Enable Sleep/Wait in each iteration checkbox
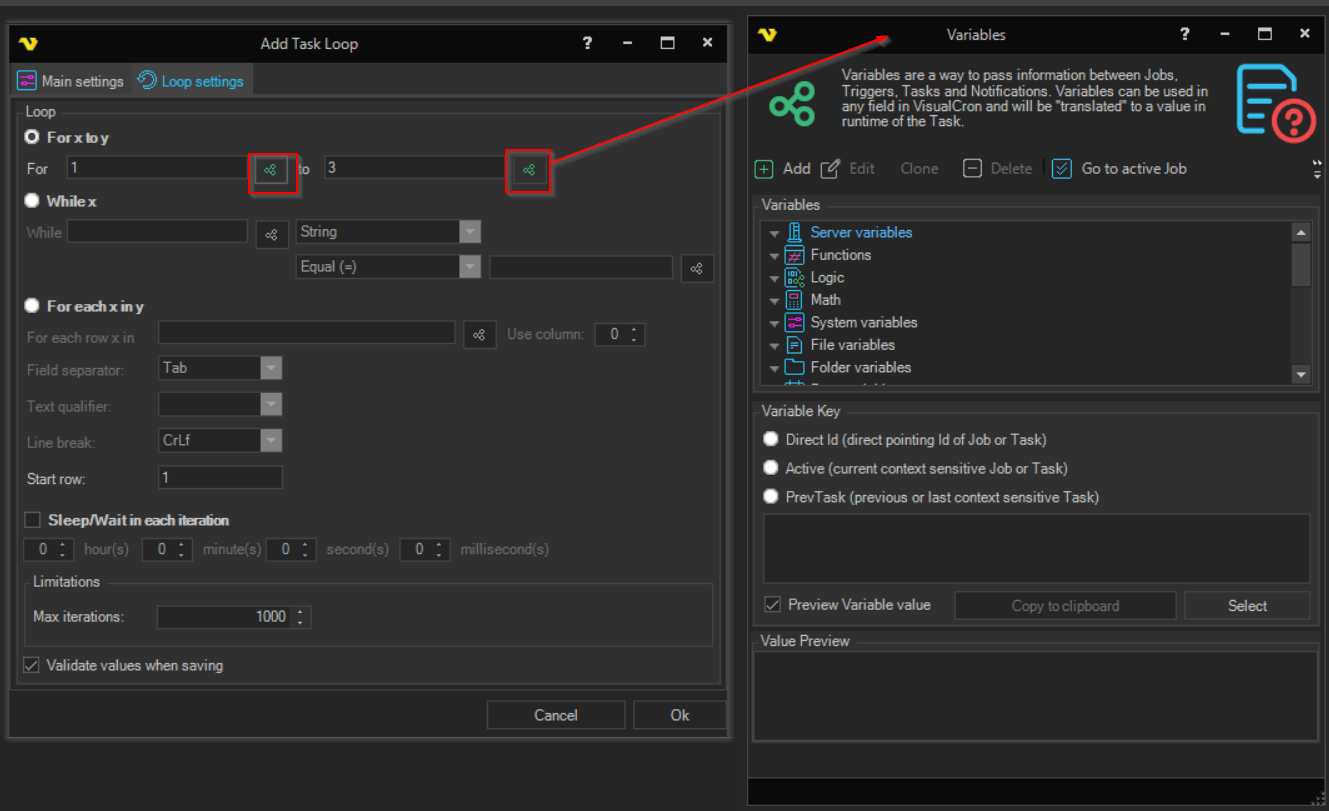This screenshot has width=1329, height=811. coord(33,520)
